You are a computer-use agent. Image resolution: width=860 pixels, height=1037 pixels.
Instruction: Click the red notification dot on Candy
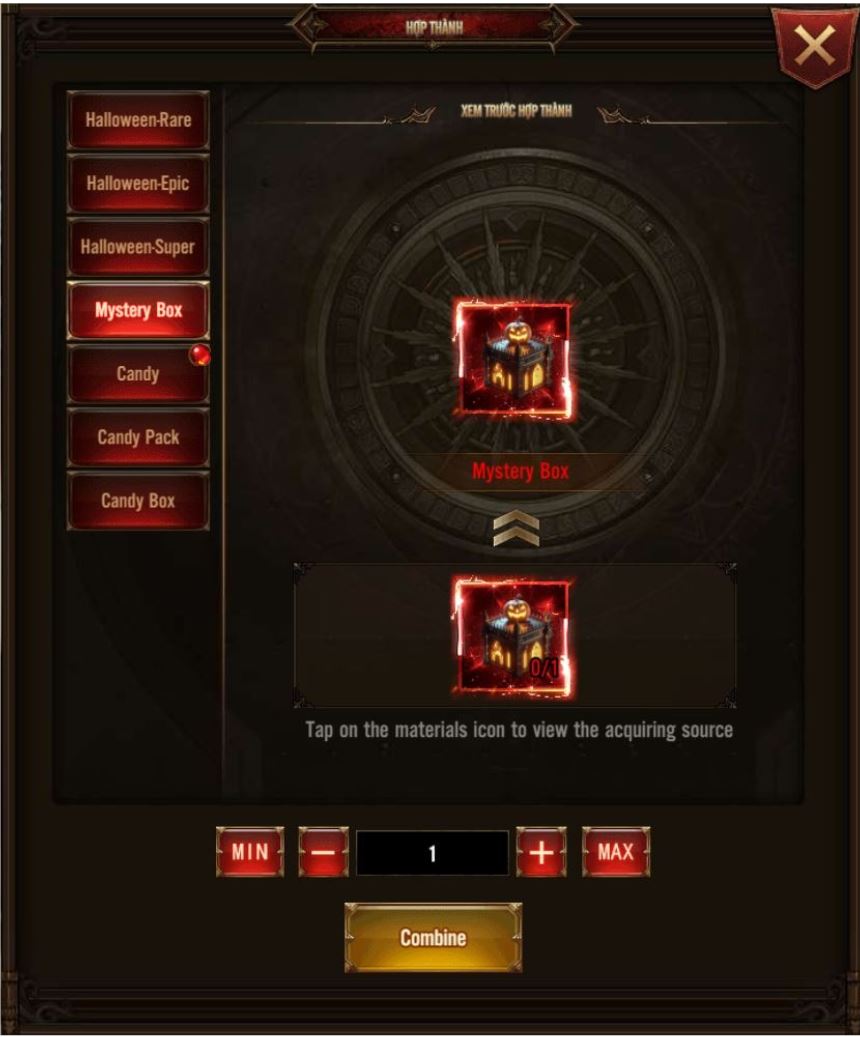(200, 355)
